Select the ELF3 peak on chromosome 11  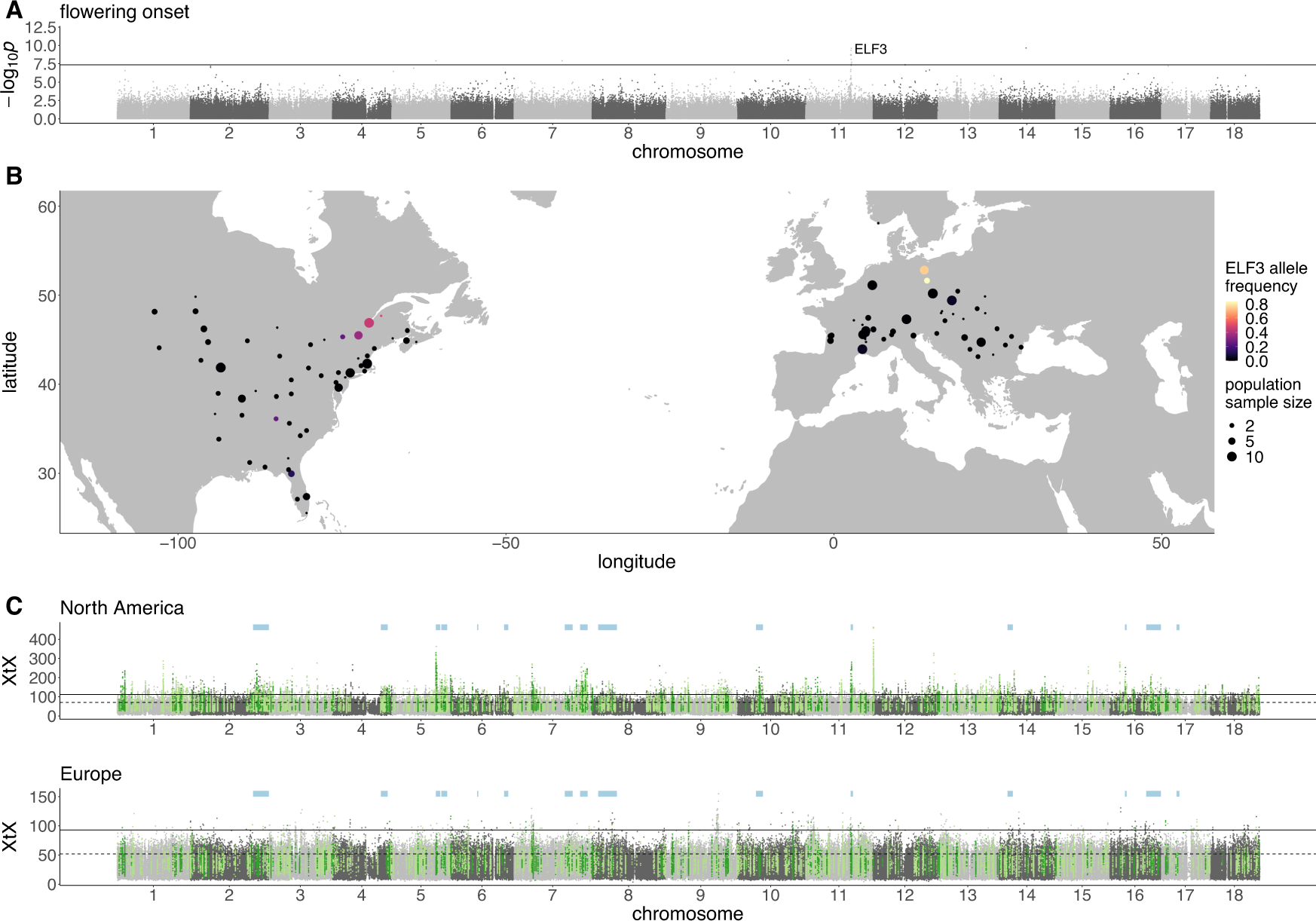click(x=851, y=51)
